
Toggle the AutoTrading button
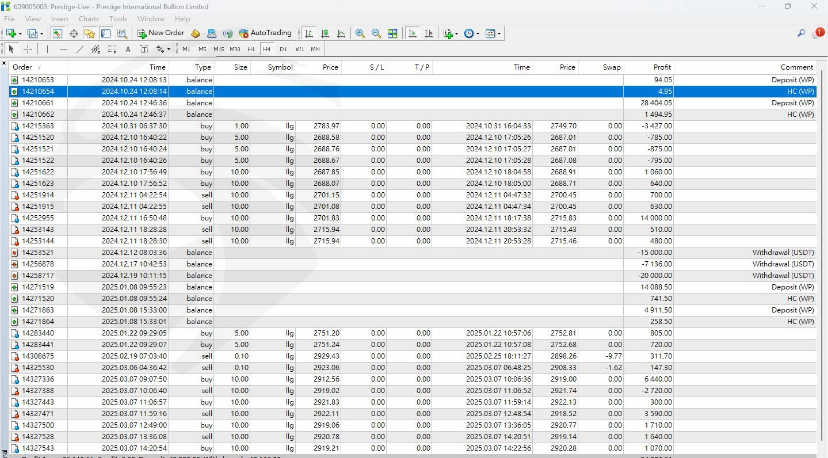[264, 33]
